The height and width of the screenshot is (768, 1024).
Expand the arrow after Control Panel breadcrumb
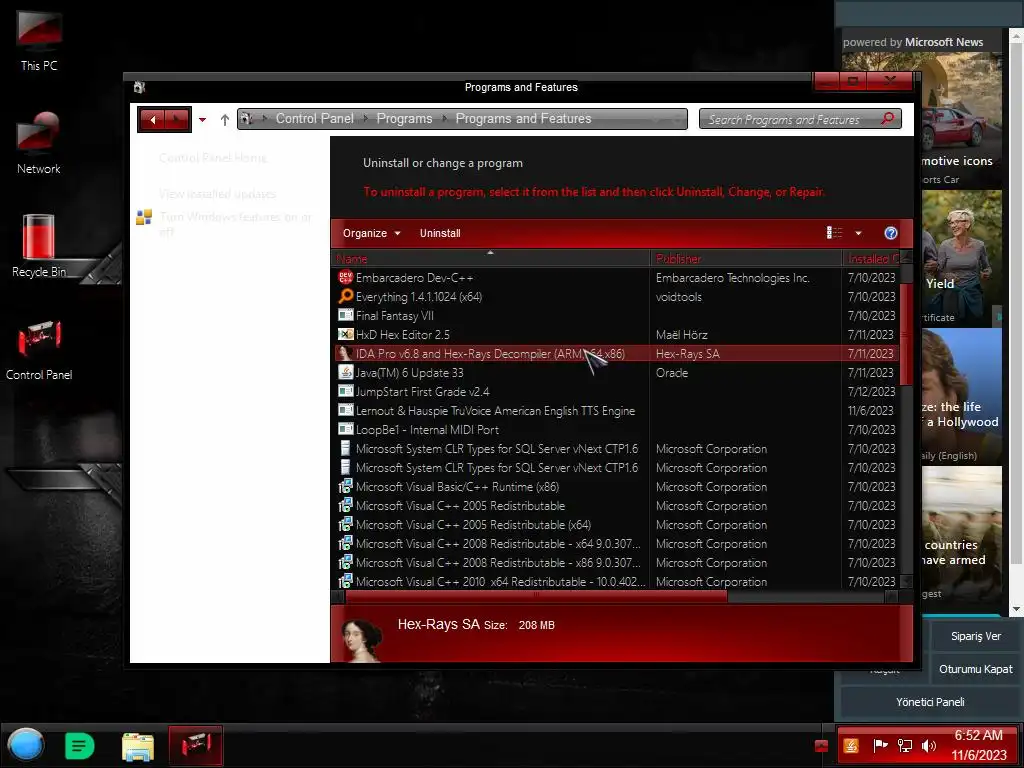[x=365, y=119]
